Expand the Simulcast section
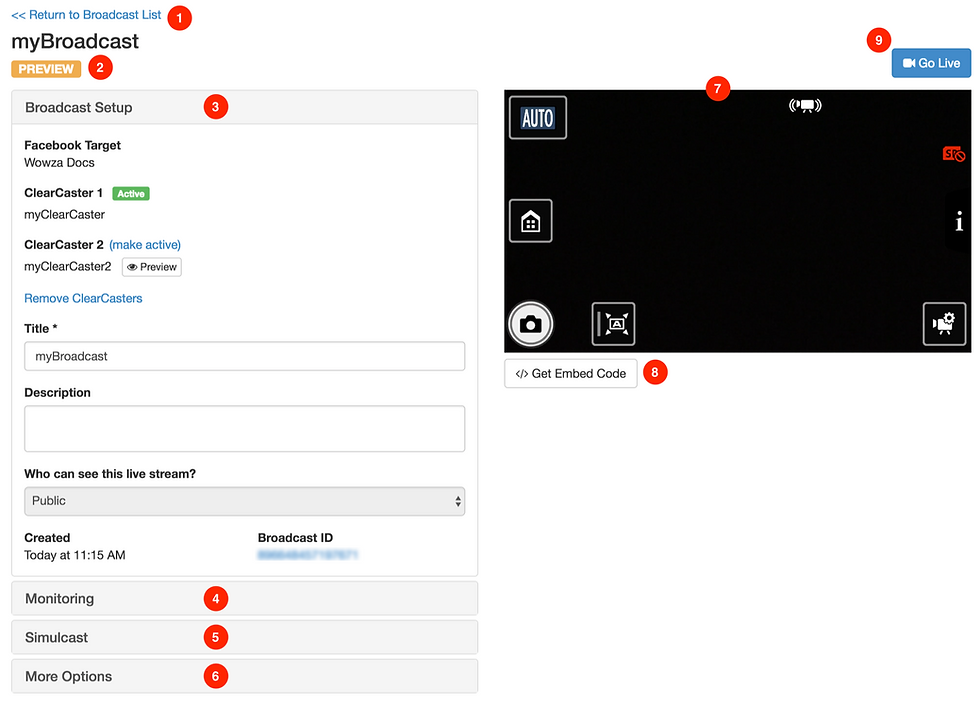This screenshot has height=701, width=980. tap(244, 637)
